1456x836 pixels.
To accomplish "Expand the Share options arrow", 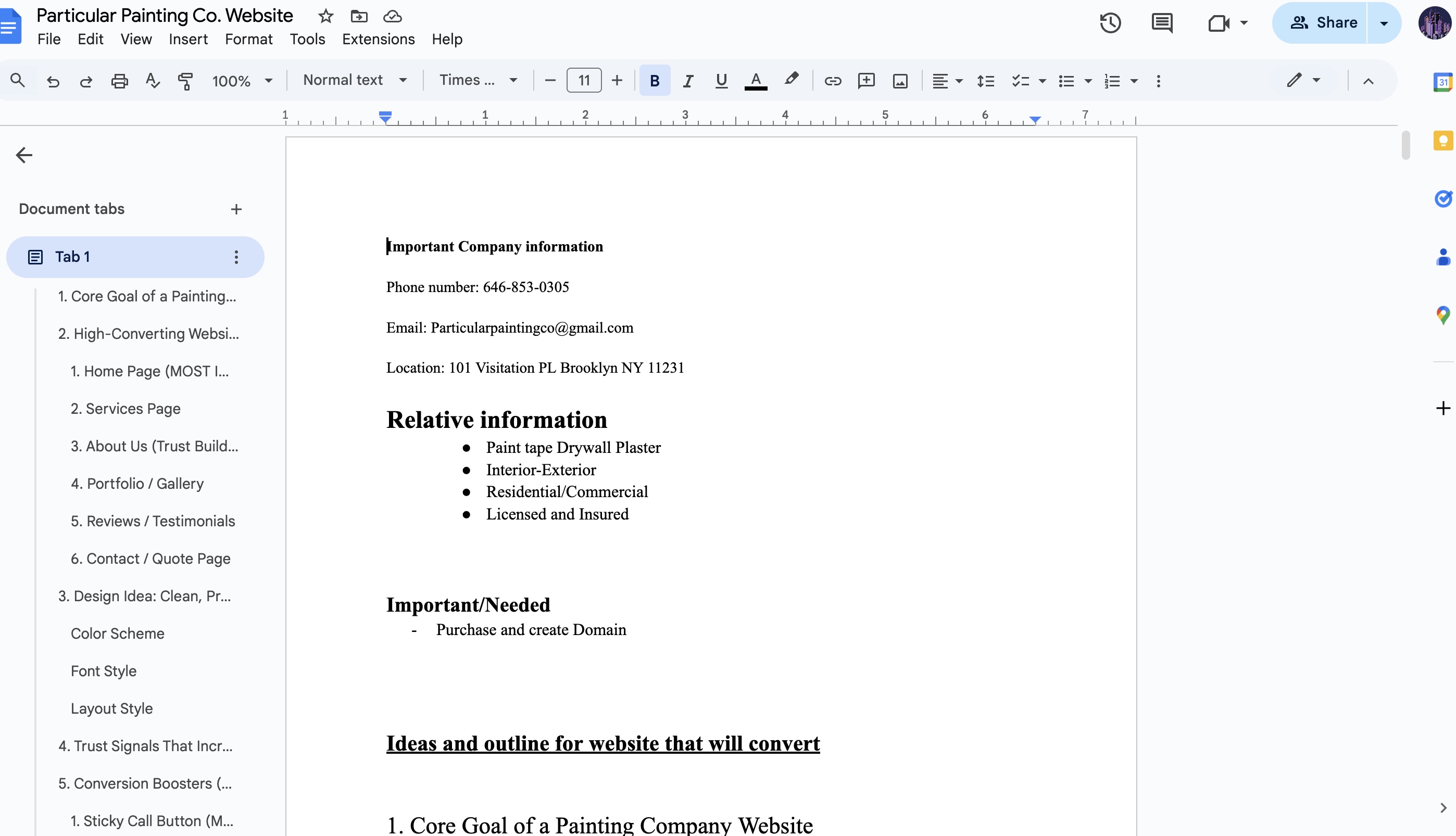I will 1384,23.
